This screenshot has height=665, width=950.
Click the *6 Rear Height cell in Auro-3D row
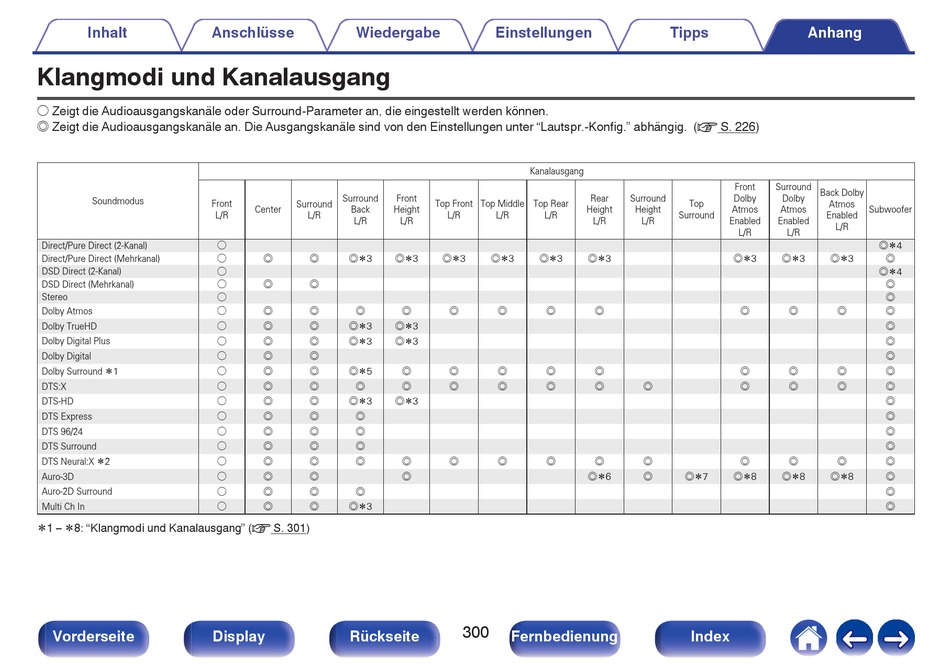click(599, 477)
